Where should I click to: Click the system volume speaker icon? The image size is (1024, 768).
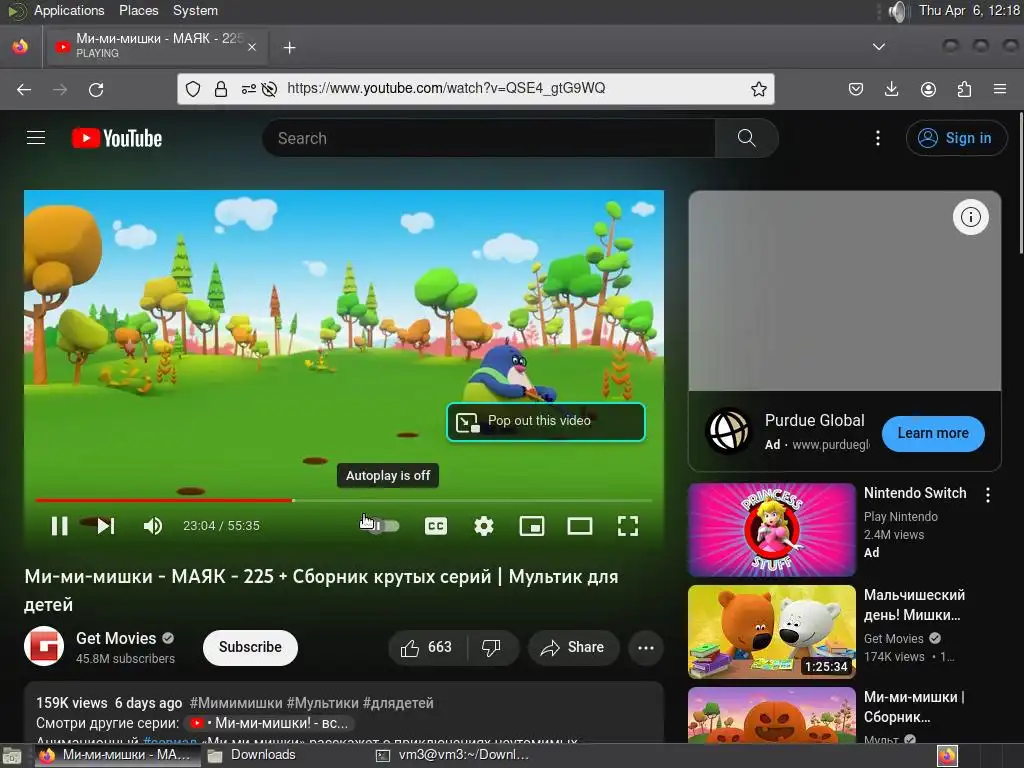pyautogui.click(x=899, y=11)
